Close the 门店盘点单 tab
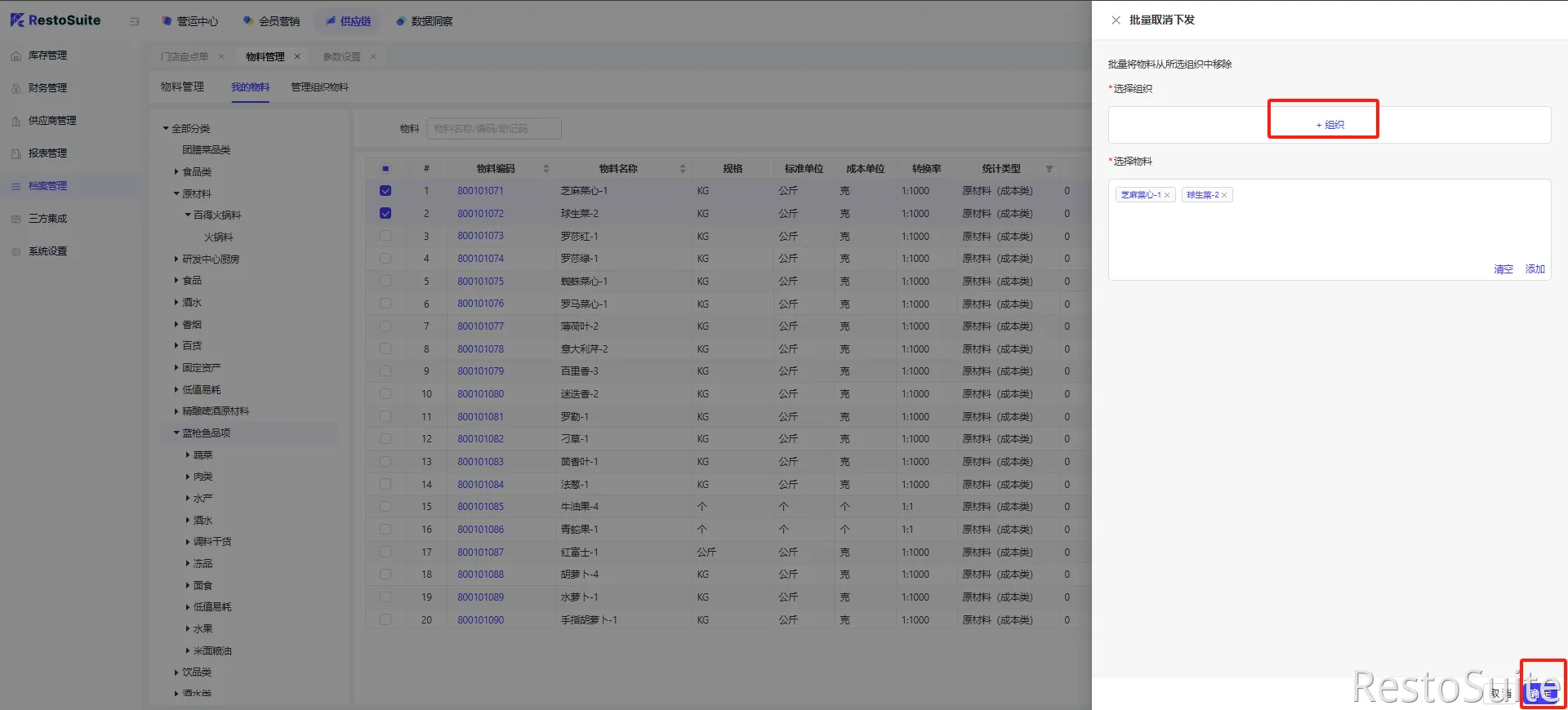The width and height of the screenshot is (1568, 710). 221,56
